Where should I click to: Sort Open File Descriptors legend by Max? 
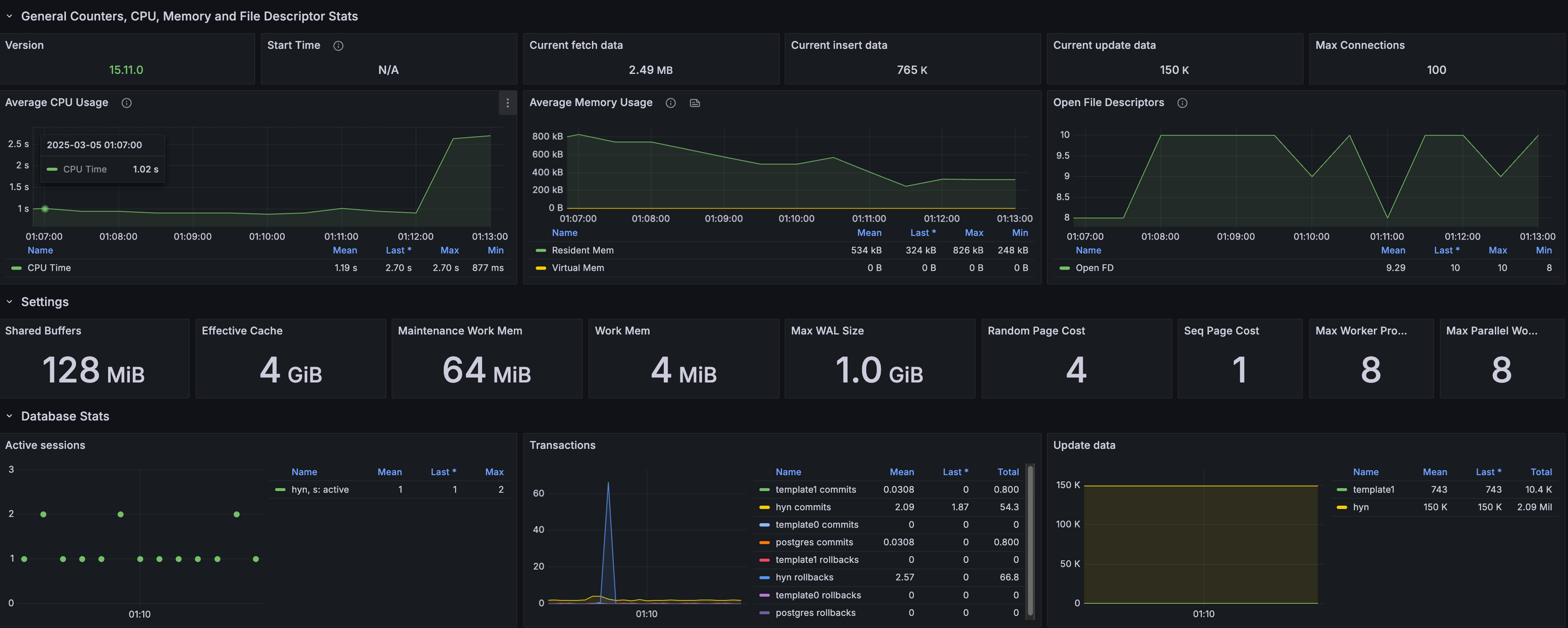click(x=1497, y=251)
